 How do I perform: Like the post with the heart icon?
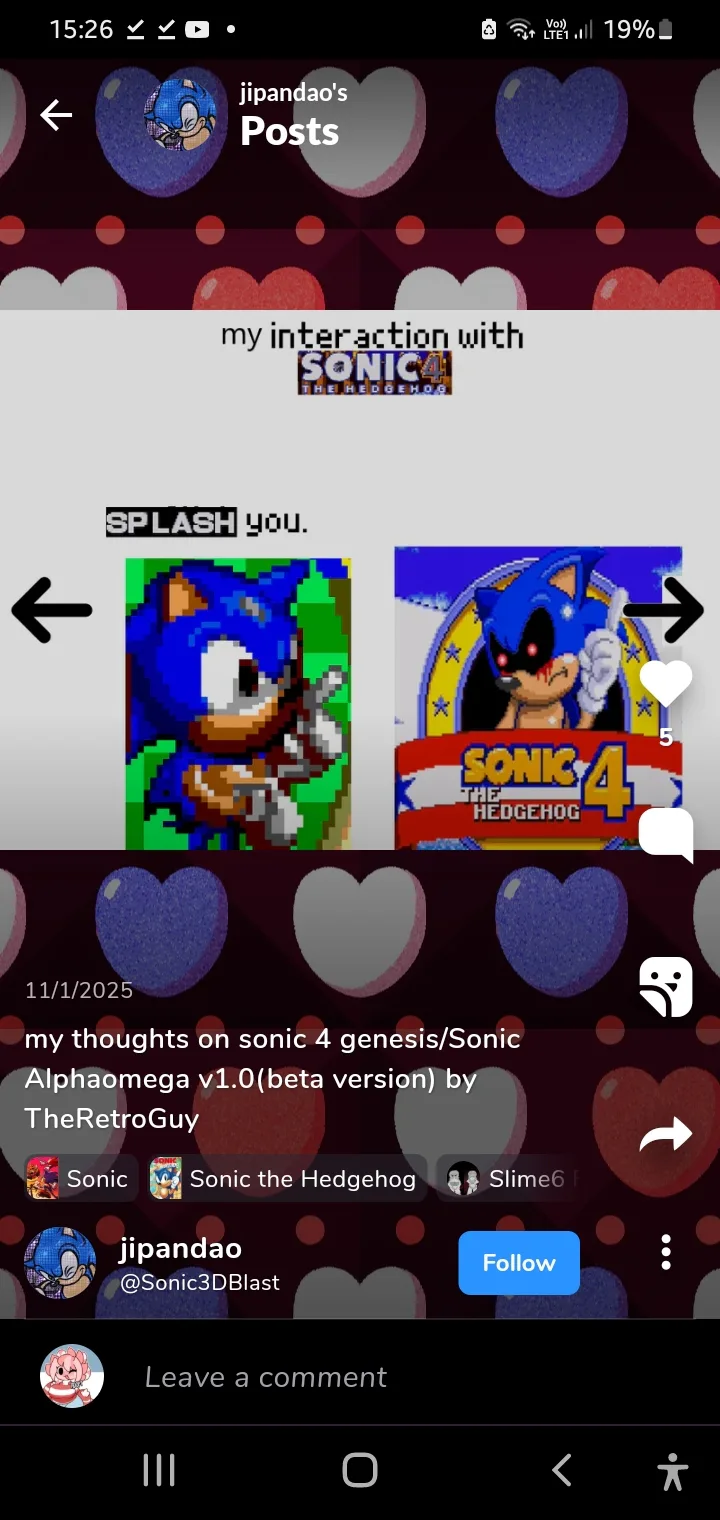pos(666,684)
